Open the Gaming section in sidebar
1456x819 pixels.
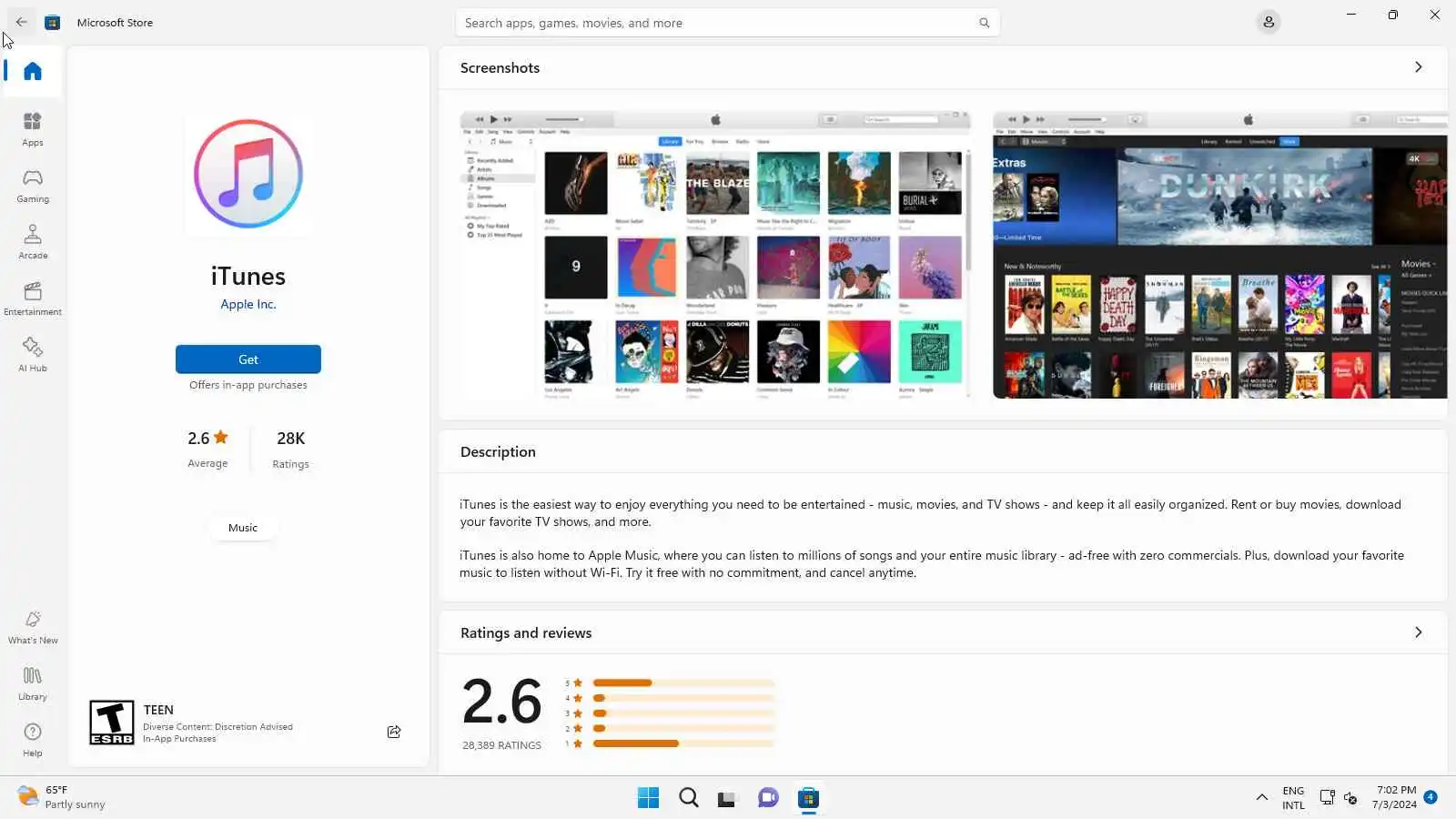(33, 185)
